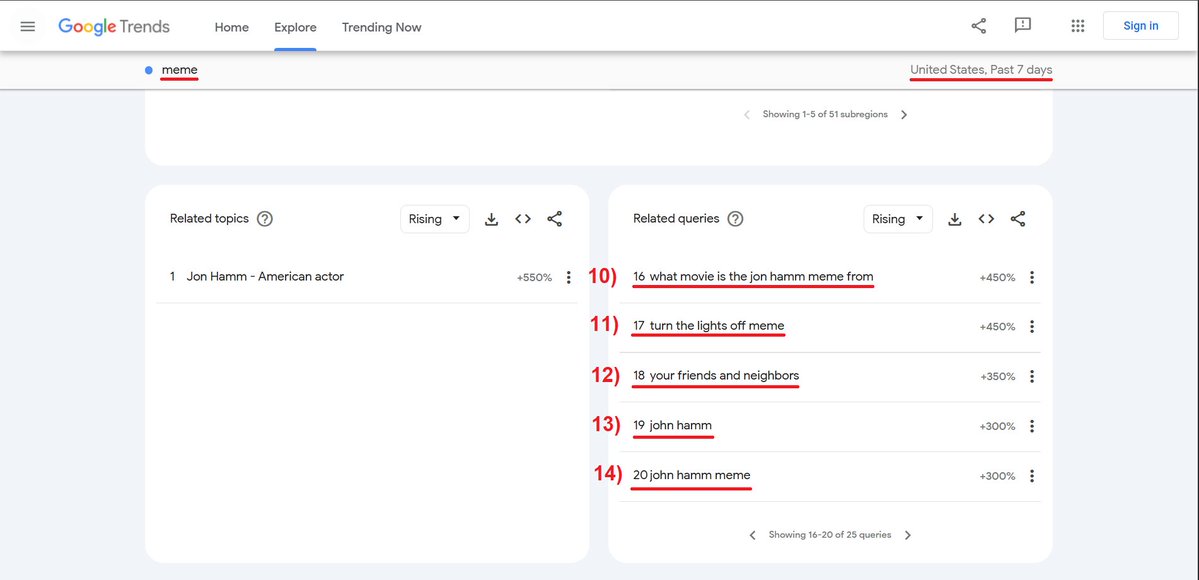1199x580 pixels.
Task: Go to next page of subregions
Action: [904, 115]
